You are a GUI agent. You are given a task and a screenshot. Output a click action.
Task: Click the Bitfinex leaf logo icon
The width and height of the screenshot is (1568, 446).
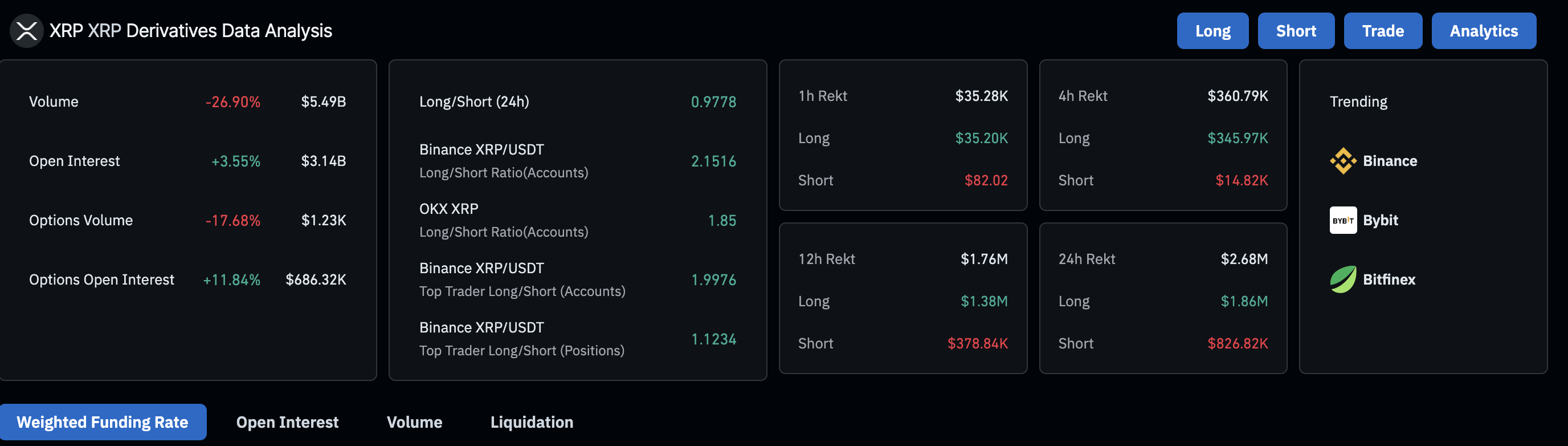(x=1342, y=279)
